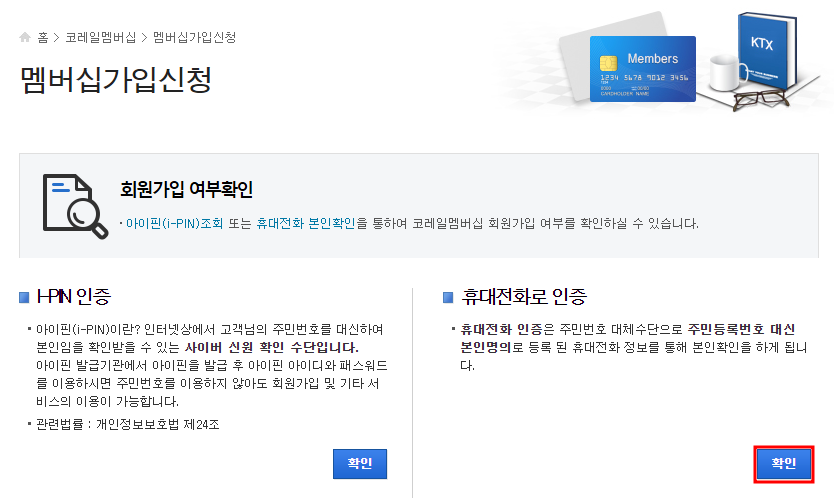Click the I-PIN 인증 section heading

coord(73,296)
